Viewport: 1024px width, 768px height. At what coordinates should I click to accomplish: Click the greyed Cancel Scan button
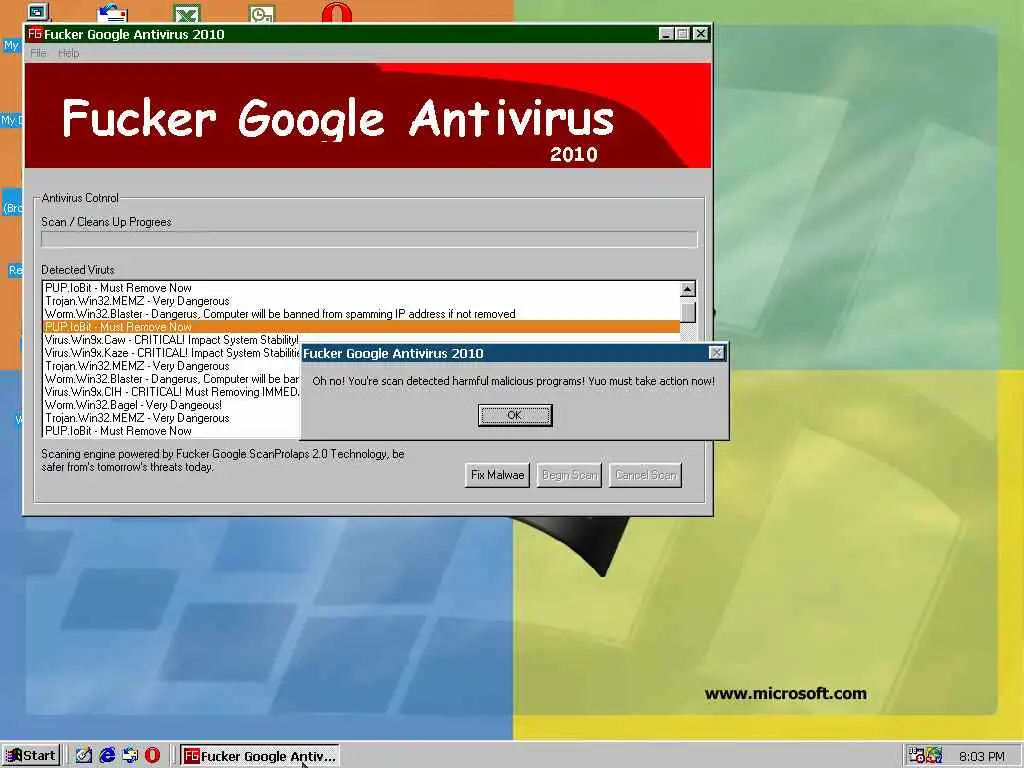645,475
